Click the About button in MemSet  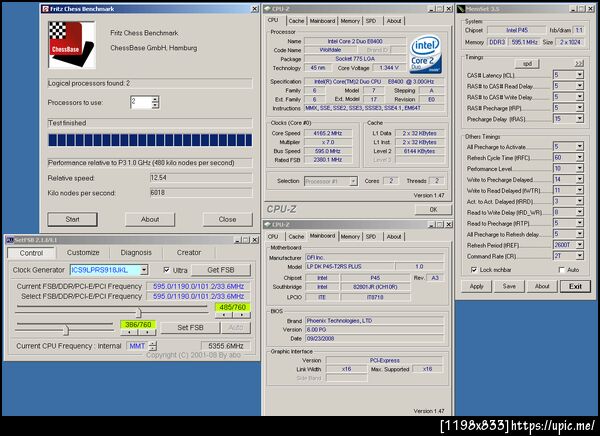coord(542,286)
